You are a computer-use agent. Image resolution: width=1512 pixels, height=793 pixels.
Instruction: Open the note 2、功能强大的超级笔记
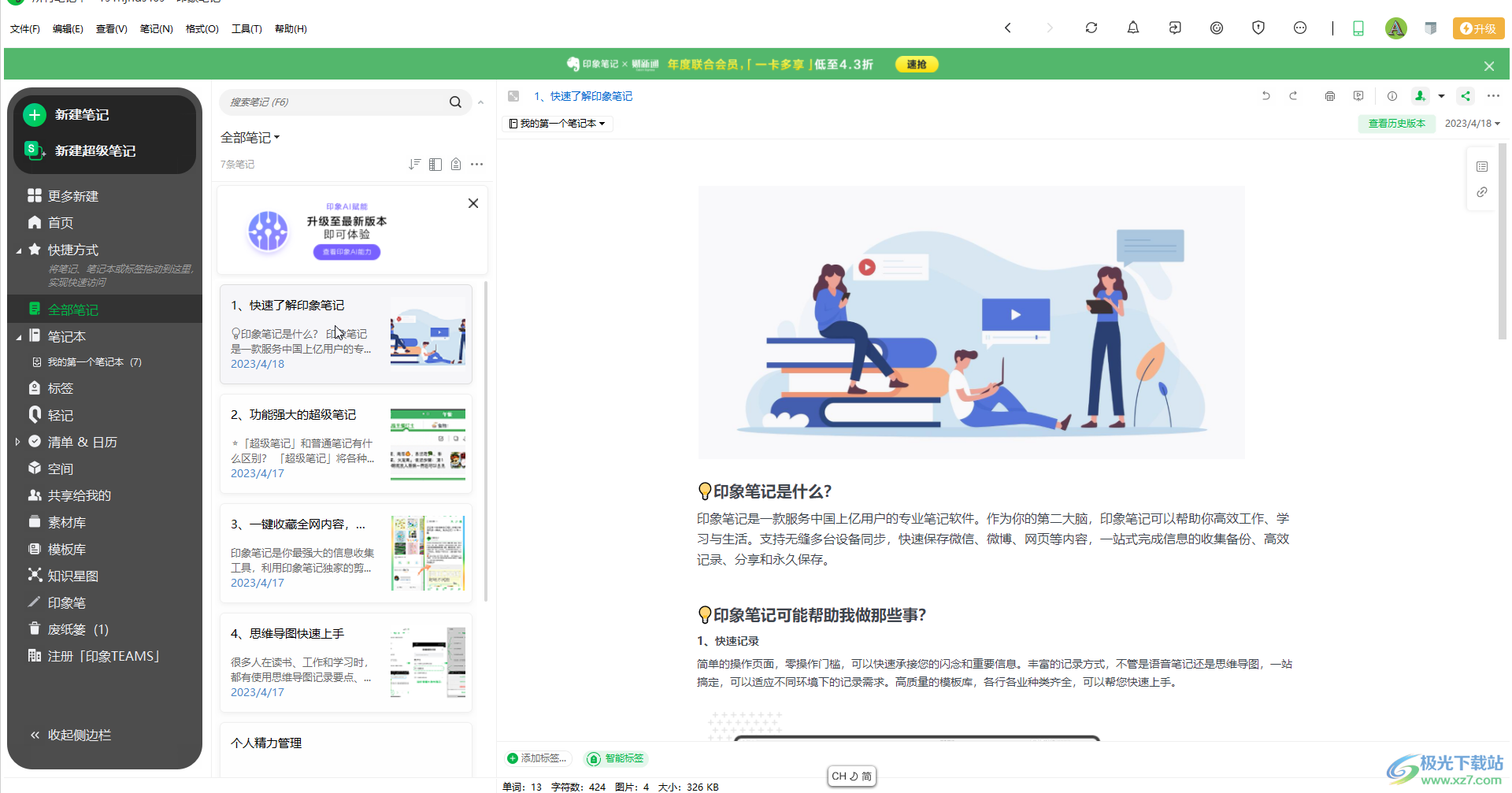click(x=346, y=443)
